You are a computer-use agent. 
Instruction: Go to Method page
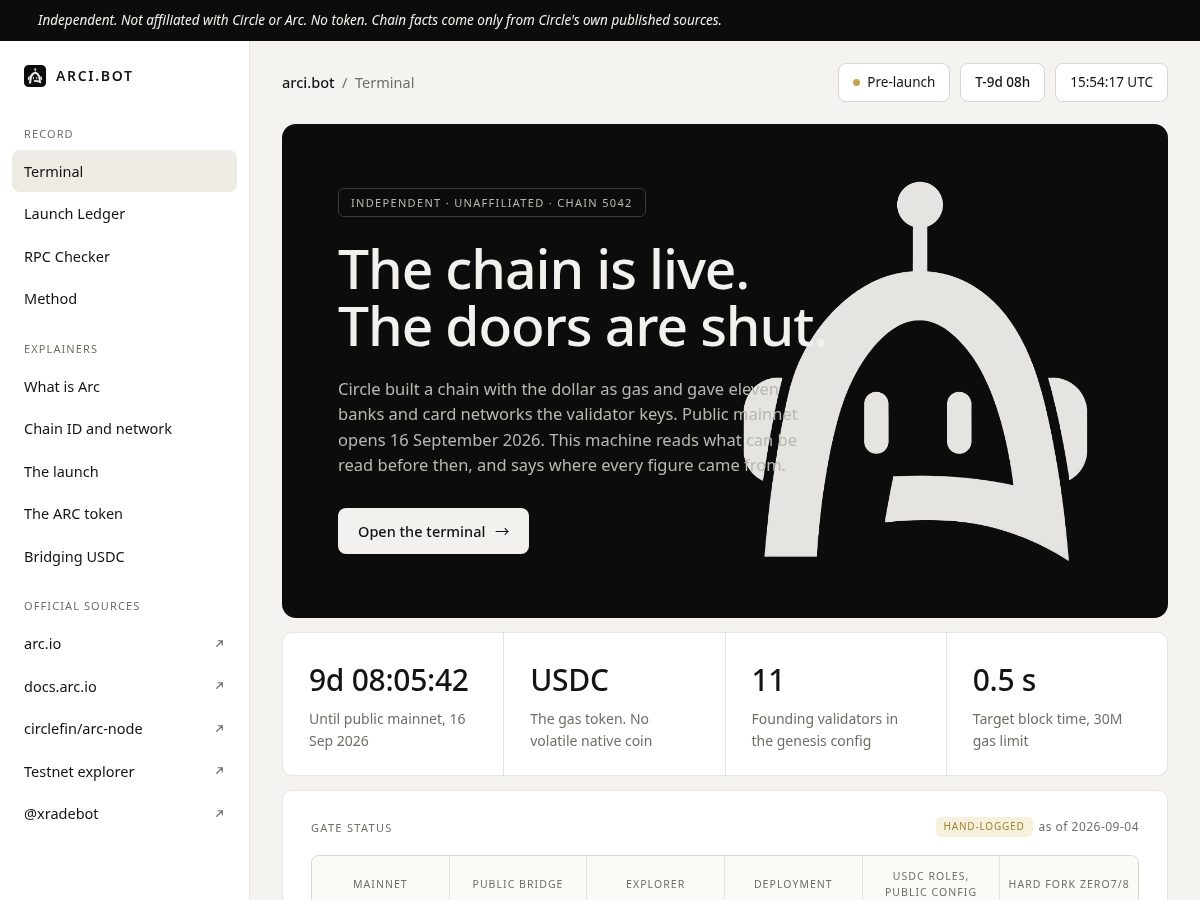pos(124,299)
